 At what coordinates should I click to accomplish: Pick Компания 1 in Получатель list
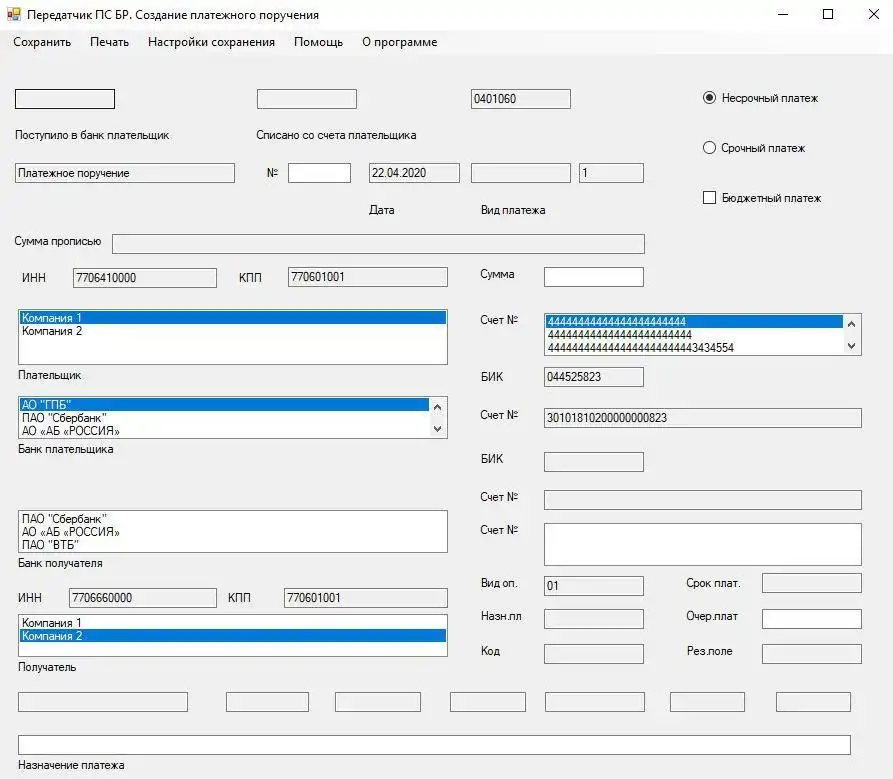52,623
